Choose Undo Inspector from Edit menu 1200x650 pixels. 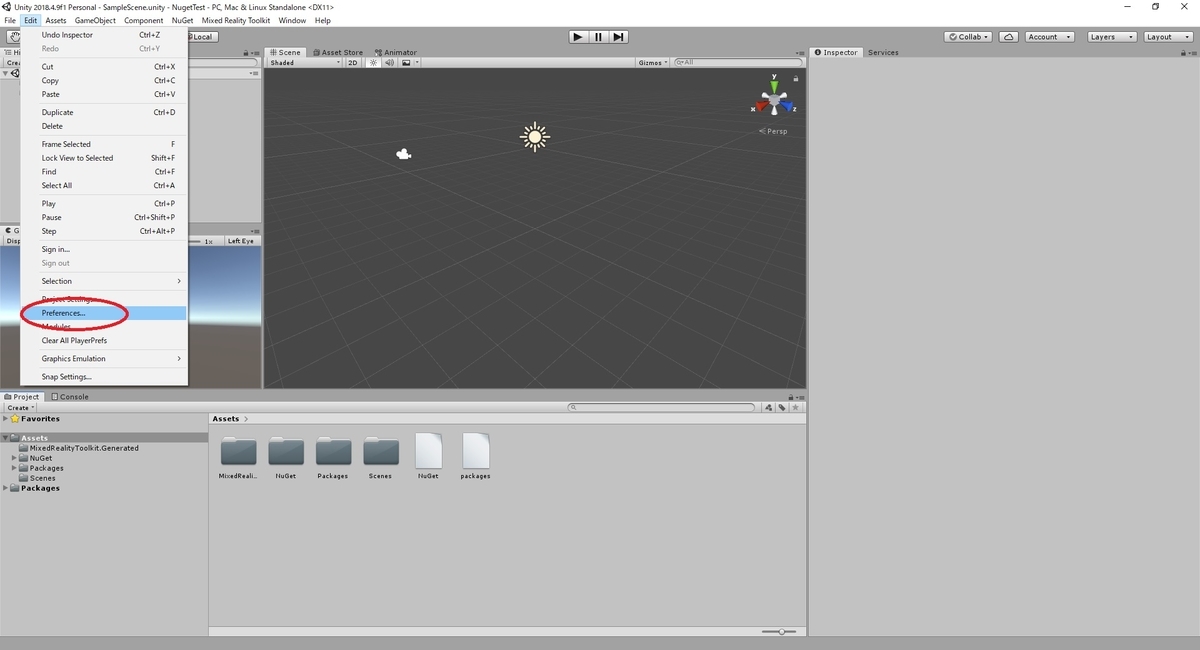pos(104,35)
